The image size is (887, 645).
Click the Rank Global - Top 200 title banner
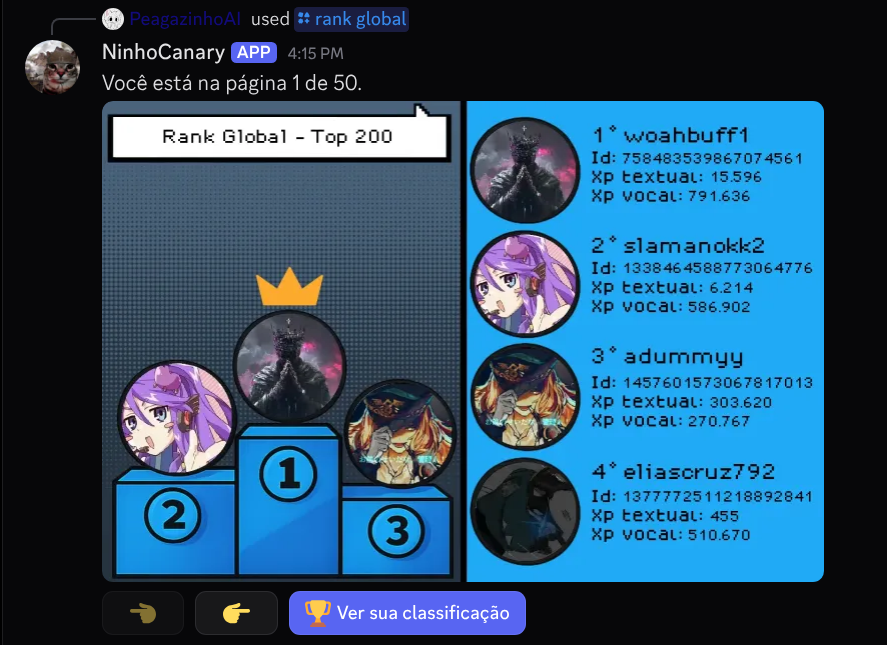click(x=278, y=136)
